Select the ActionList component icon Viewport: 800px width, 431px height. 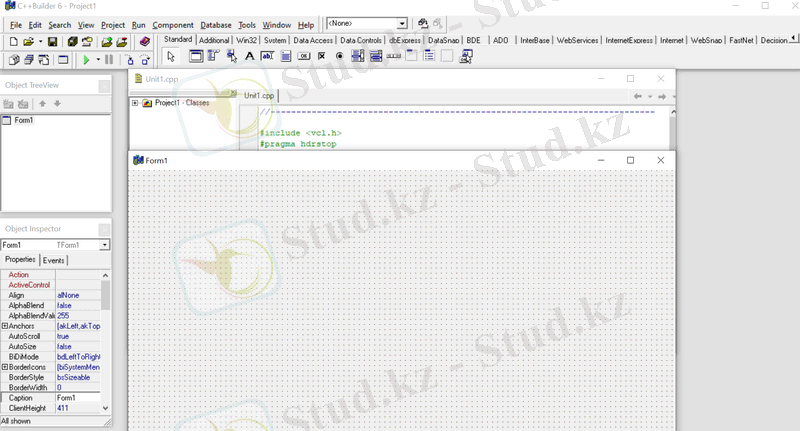click(465, 56)
